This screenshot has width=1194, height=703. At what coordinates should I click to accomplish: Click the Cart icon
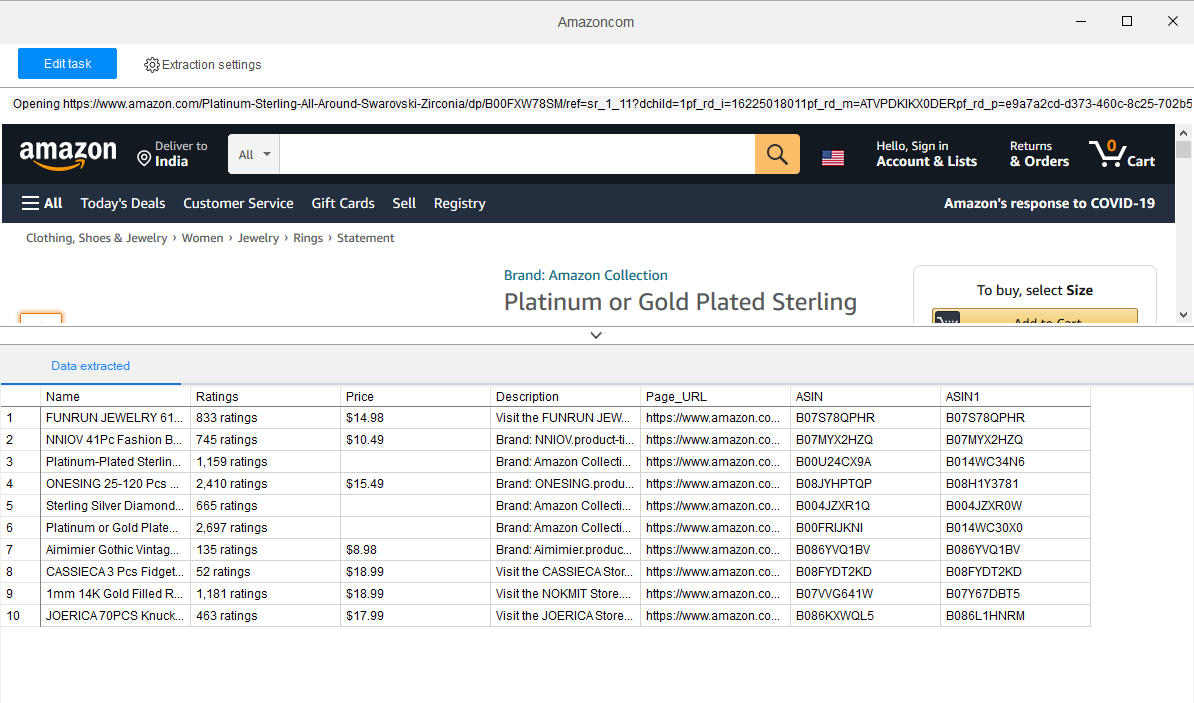(1122, 154)
